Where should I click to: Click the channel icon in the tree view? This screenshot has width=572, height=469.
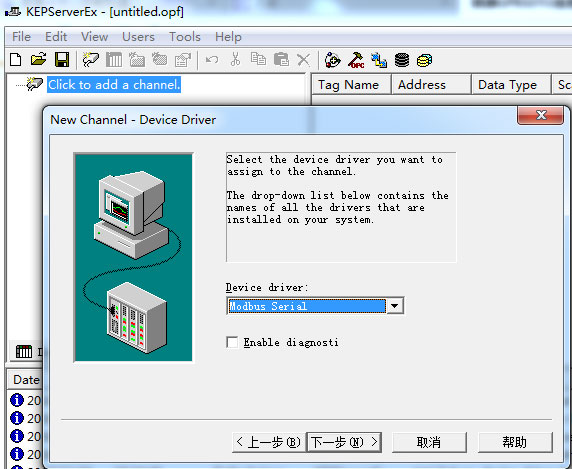[35, 84]
